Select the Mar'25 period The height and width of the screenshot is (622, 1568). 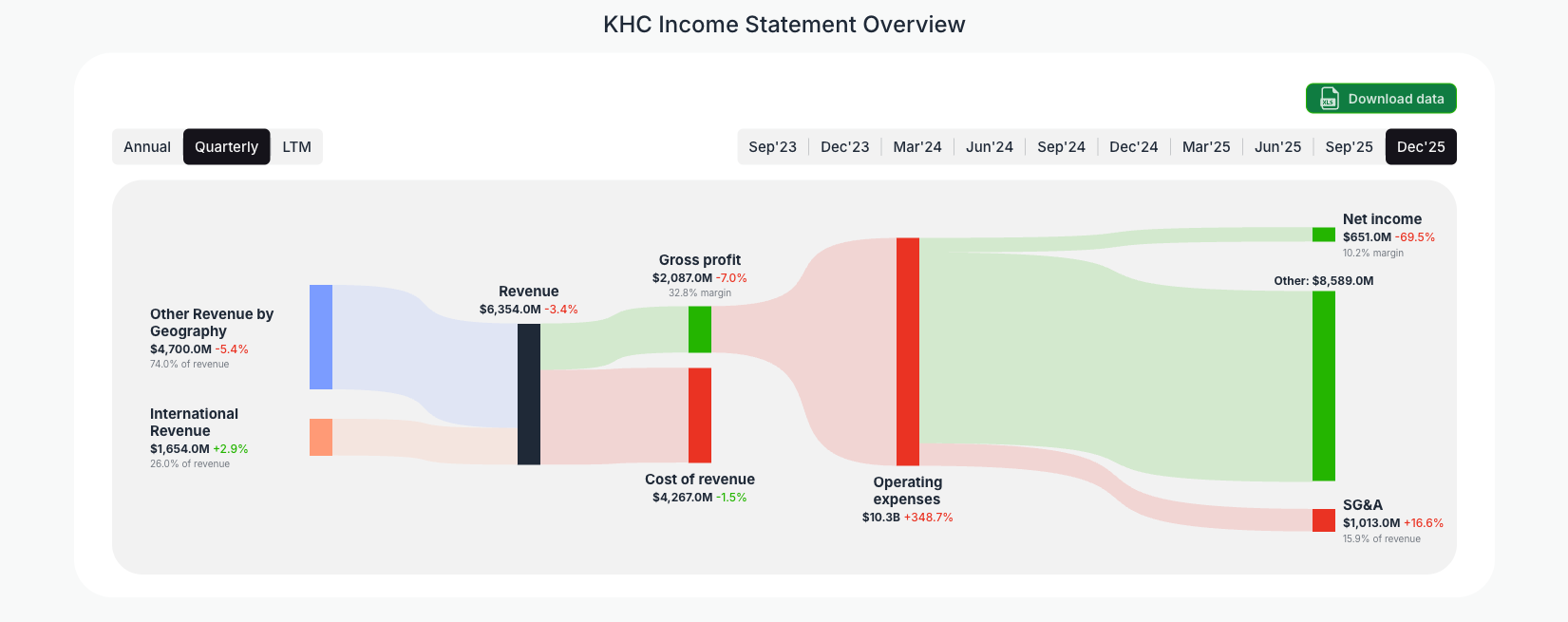[1205, 146]
